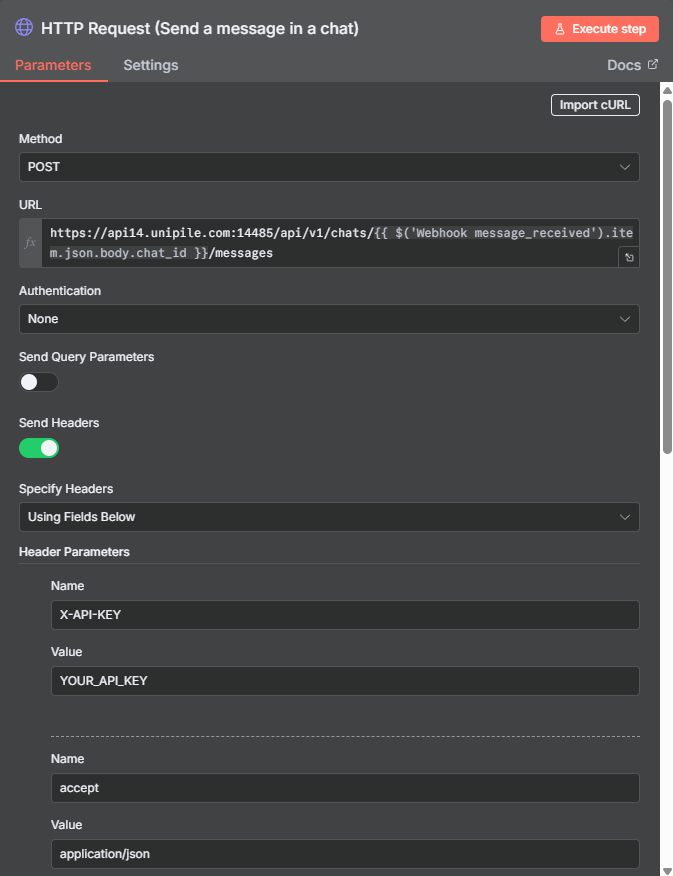Open the Docs external link icon
The image size is (673, 876).
[x=652, y=64]
